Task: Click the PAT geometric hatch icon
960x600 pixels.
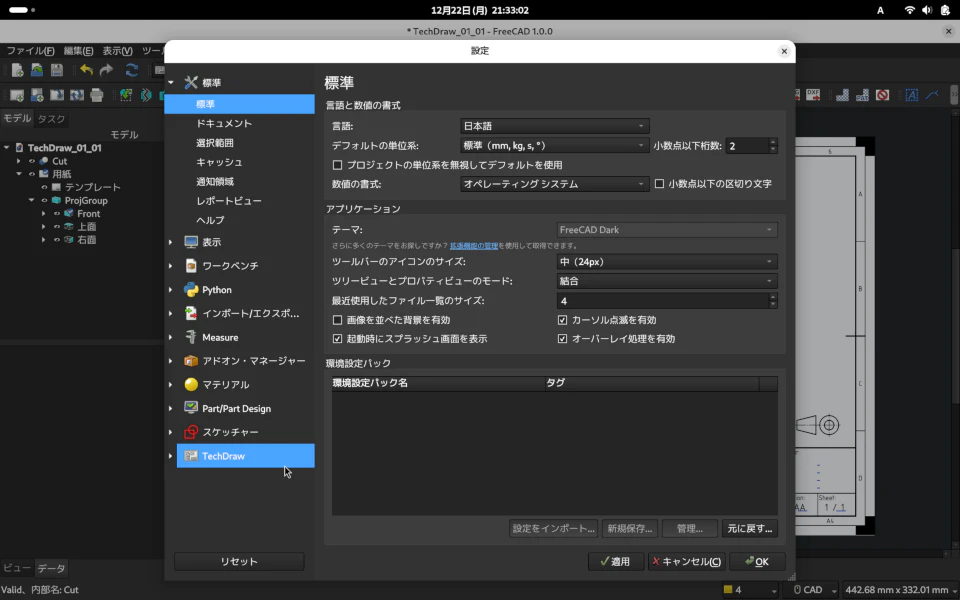Action: pyautogui.click(x=862, y=95)
